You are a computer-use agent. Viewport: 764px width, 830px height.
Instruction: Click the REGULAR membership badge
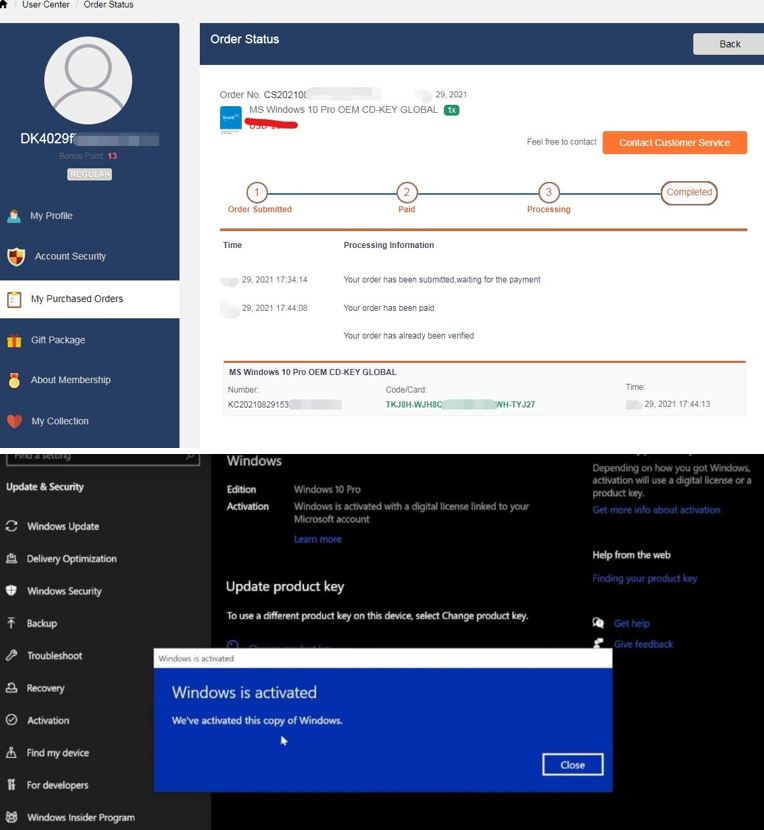89,174
